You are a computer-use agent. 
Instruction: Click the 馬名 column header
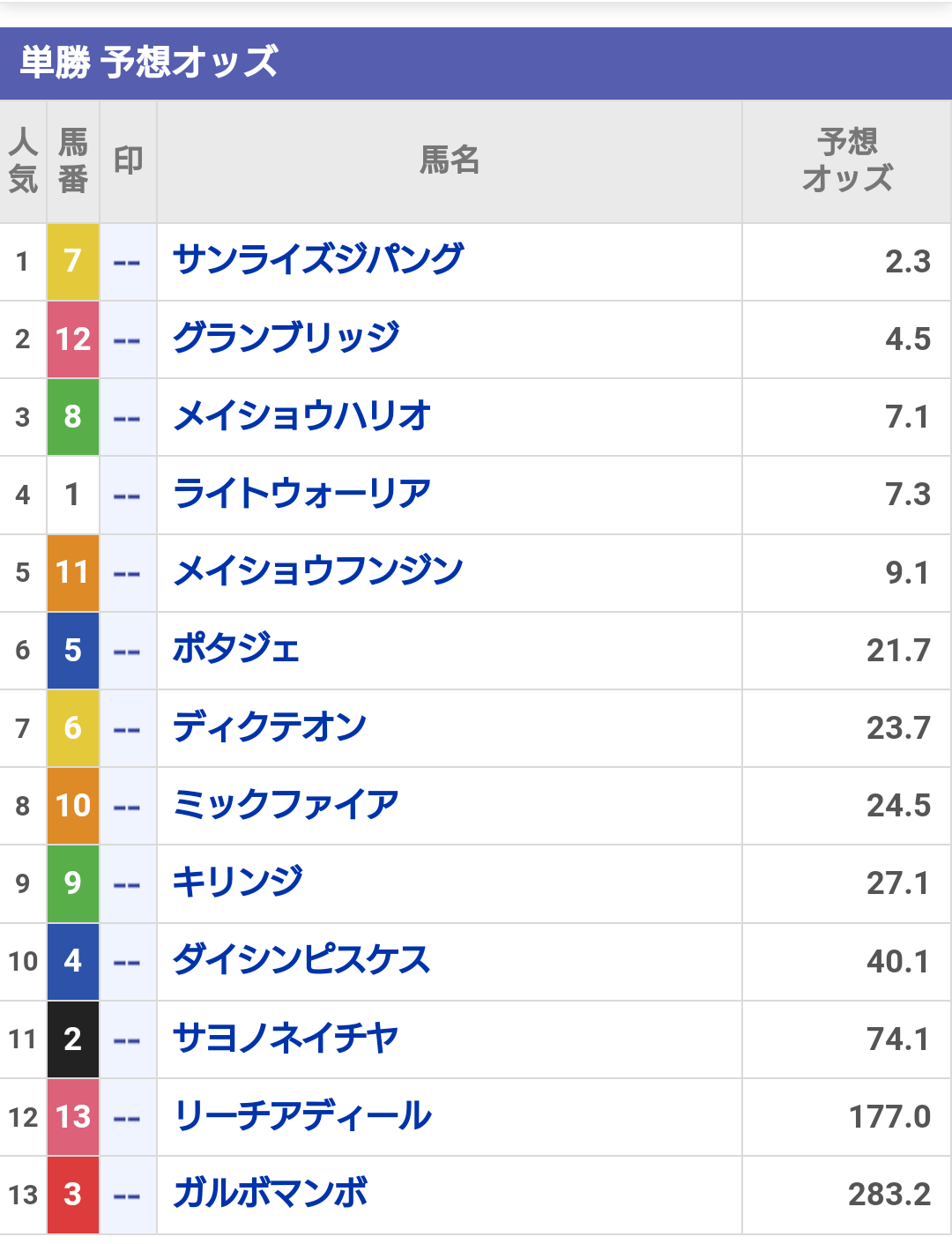tap(450, 160)
